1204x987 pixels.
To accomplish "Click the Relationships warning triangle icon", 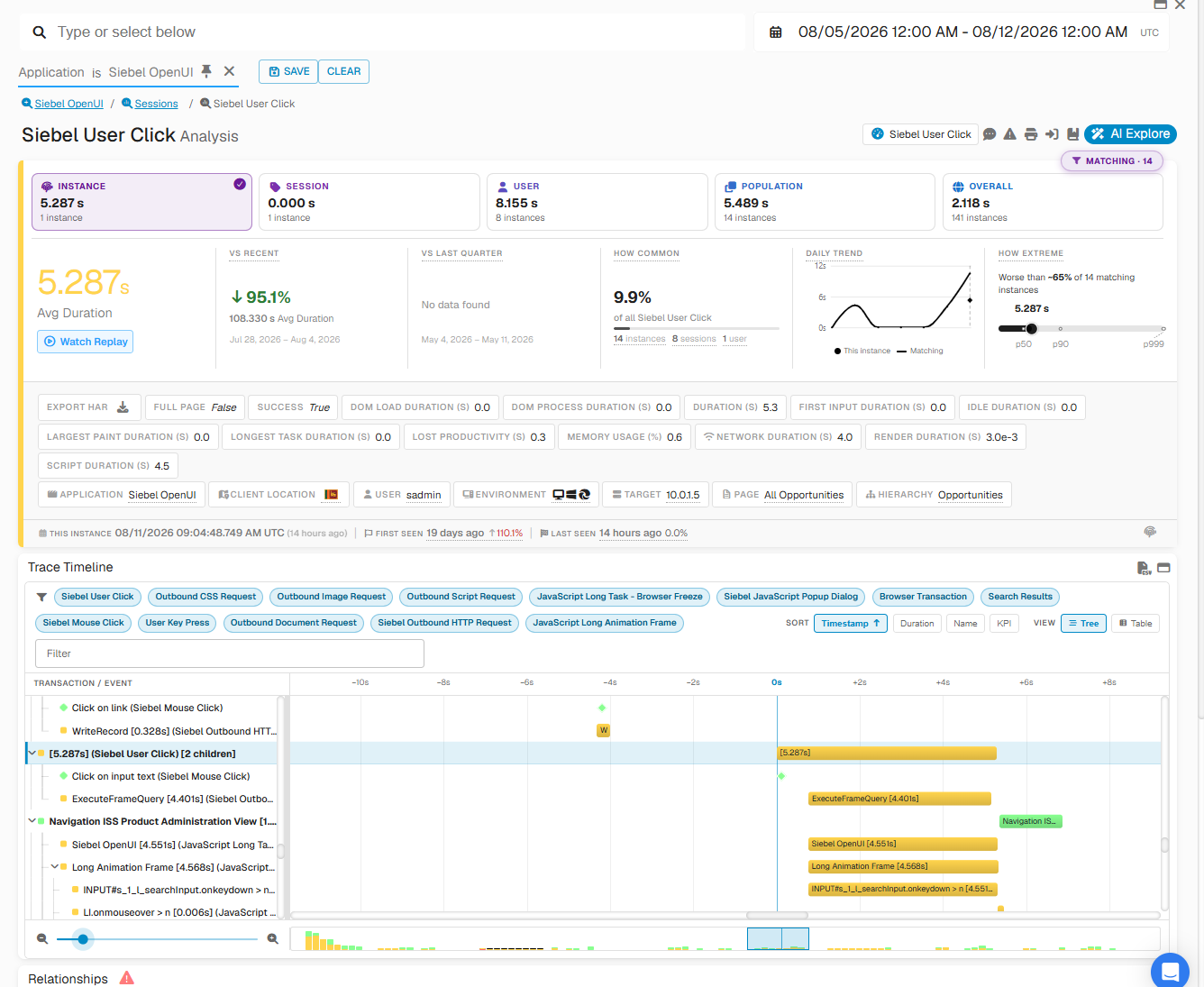I will coord(127,978).
